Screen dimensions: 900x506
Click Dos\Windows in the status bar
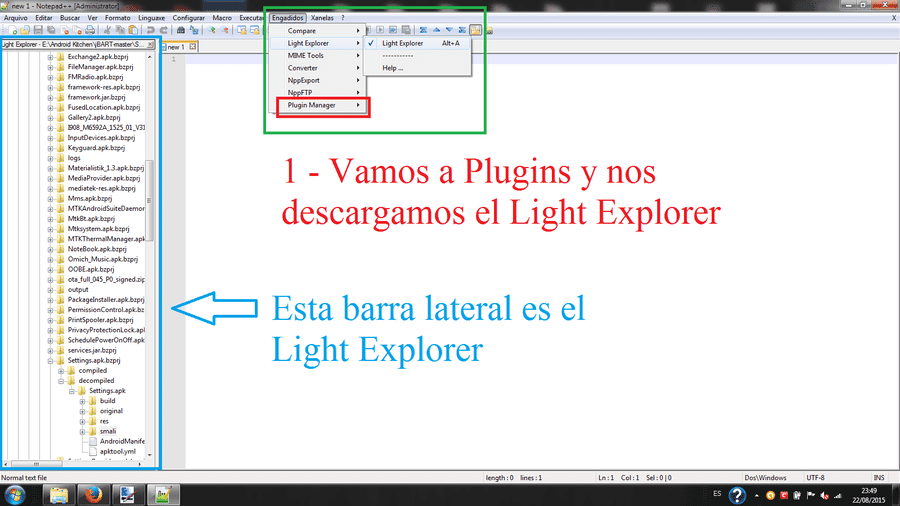(765, 477)
